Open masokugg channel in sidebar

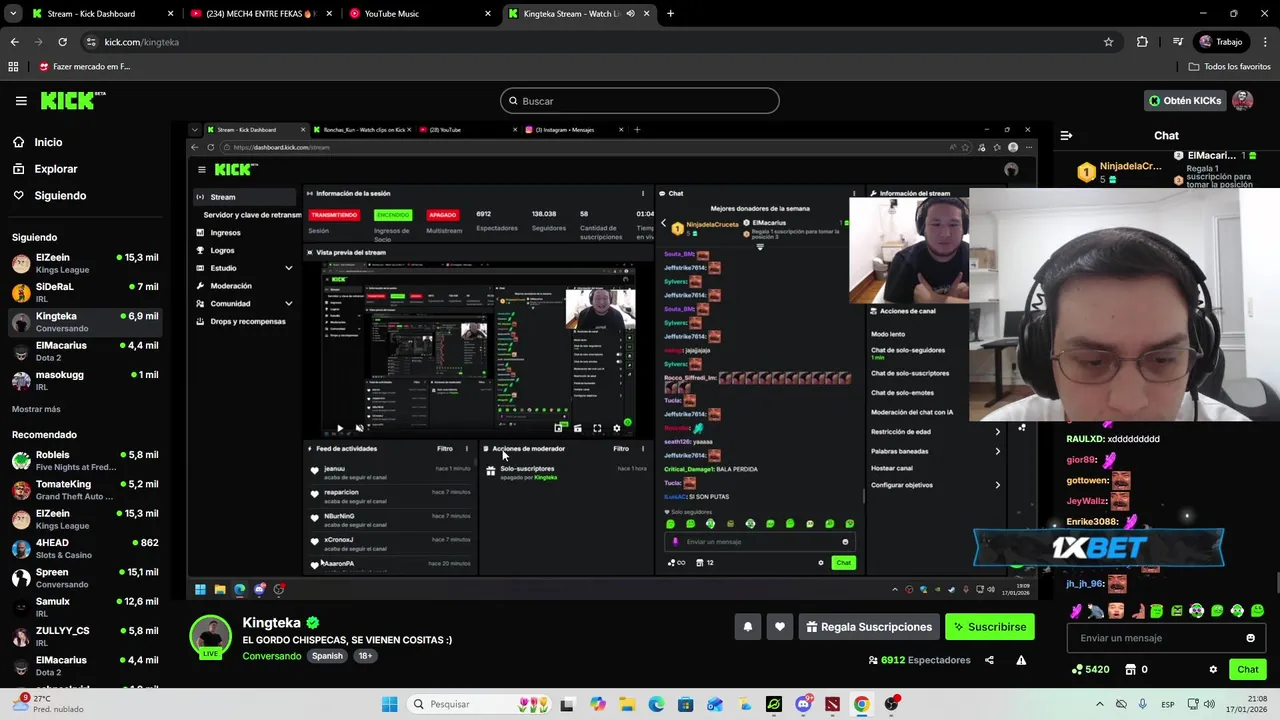click(x=85, y=381)
